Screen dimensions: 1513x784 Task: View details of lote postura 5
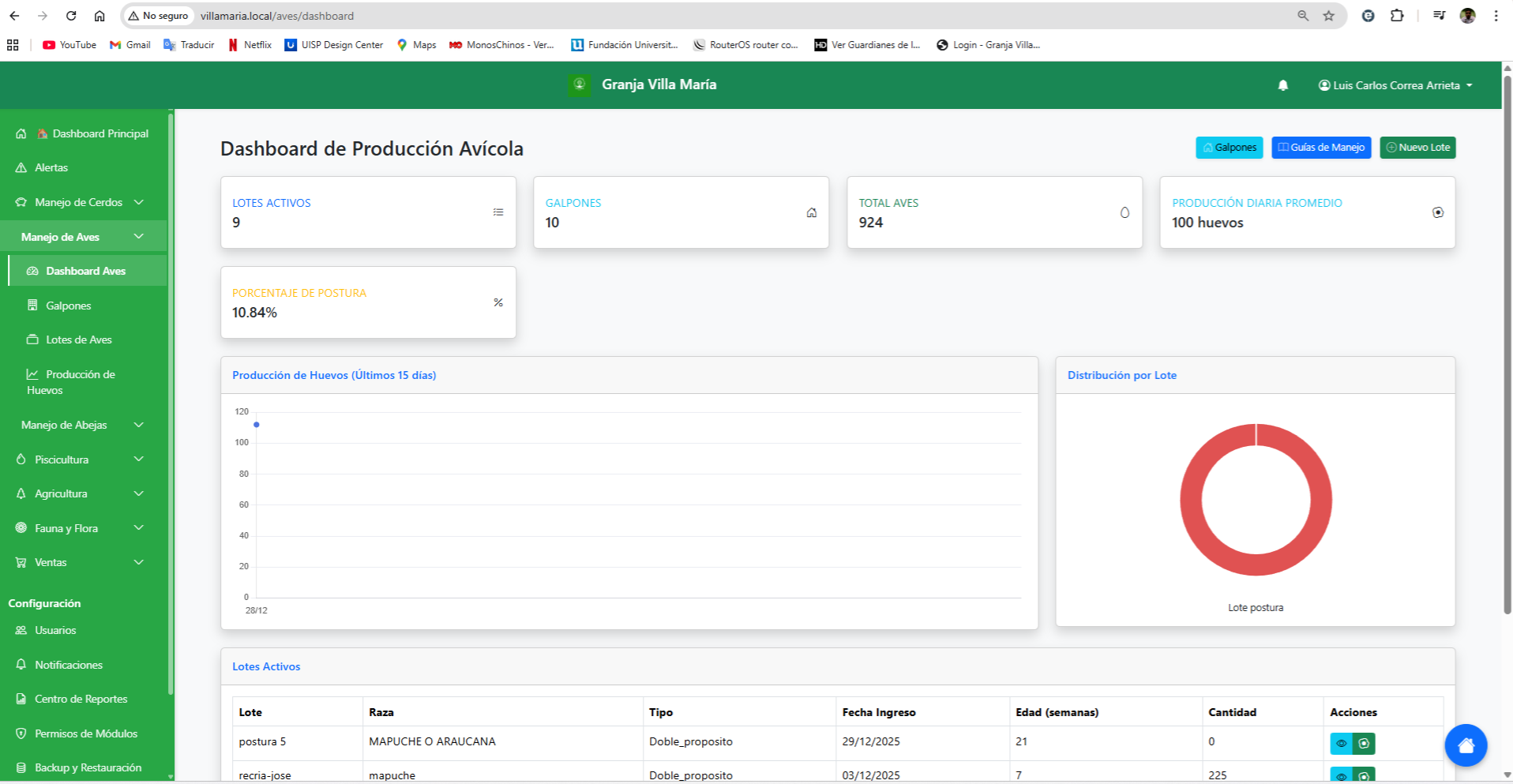click(x=1340, y=743)
